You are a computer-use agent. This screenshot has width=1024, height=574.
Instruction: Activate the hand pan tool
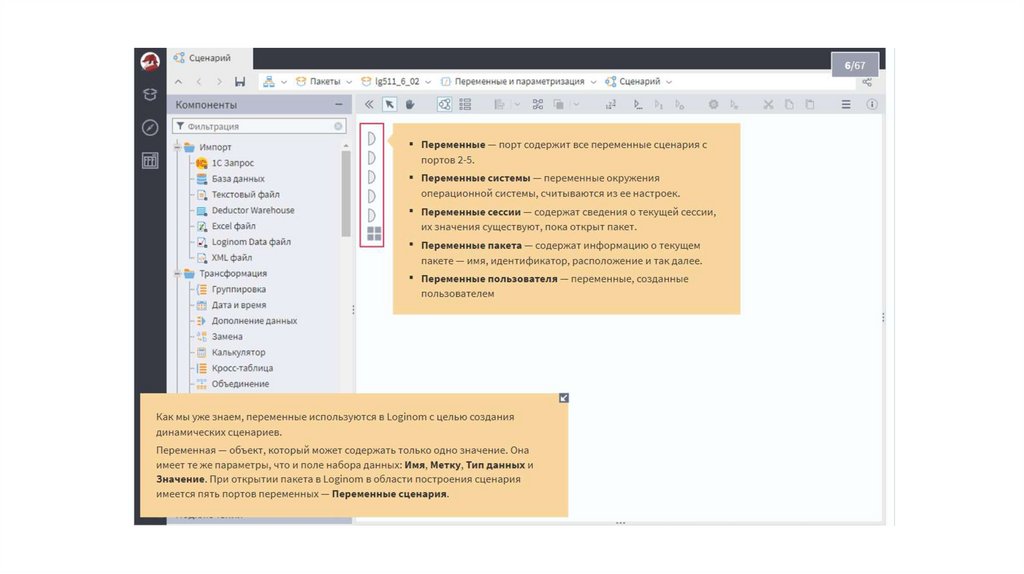[410, 104]
